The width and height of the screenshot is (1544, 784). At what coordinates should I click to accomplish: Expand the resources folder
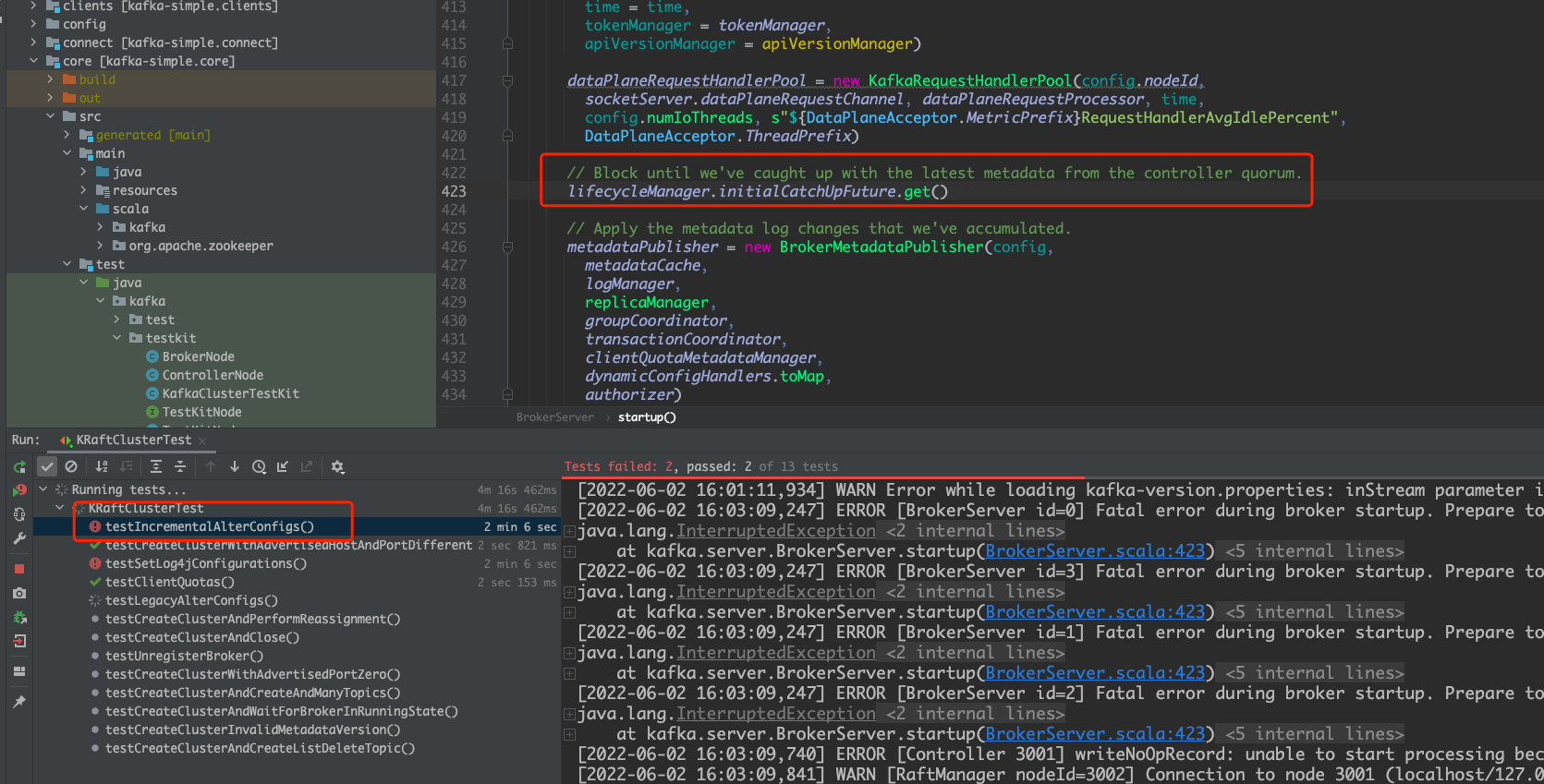click(84, 190)
